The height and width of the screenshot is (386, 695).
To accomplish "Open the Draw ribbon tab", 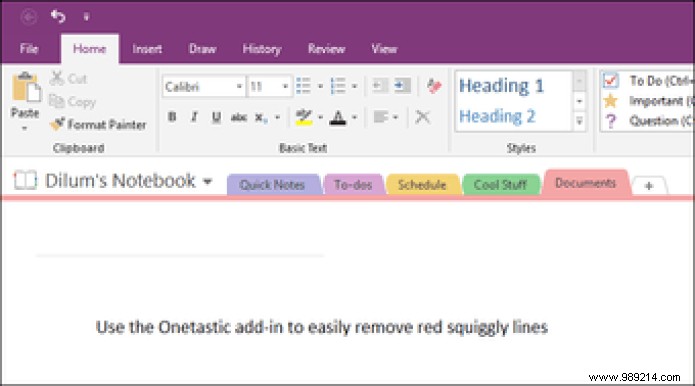I will coord(203,49).
